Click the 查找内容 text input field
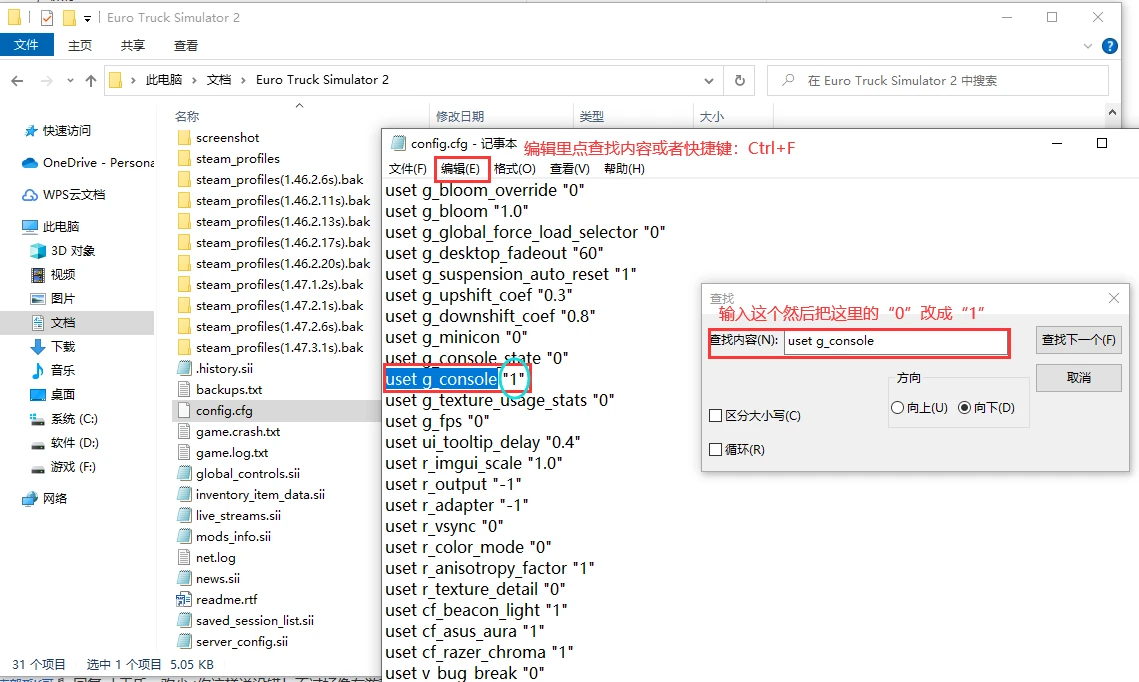Viewport: 1139px width, 682px height. click(x=895, y=341)
